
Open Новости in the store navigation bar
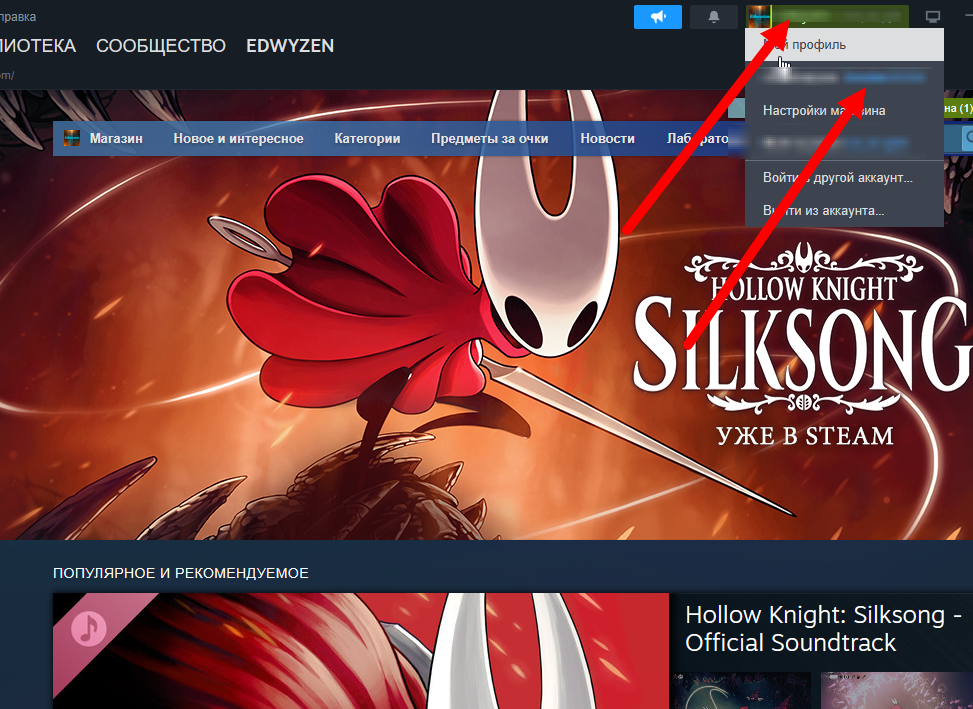(608, 138)
